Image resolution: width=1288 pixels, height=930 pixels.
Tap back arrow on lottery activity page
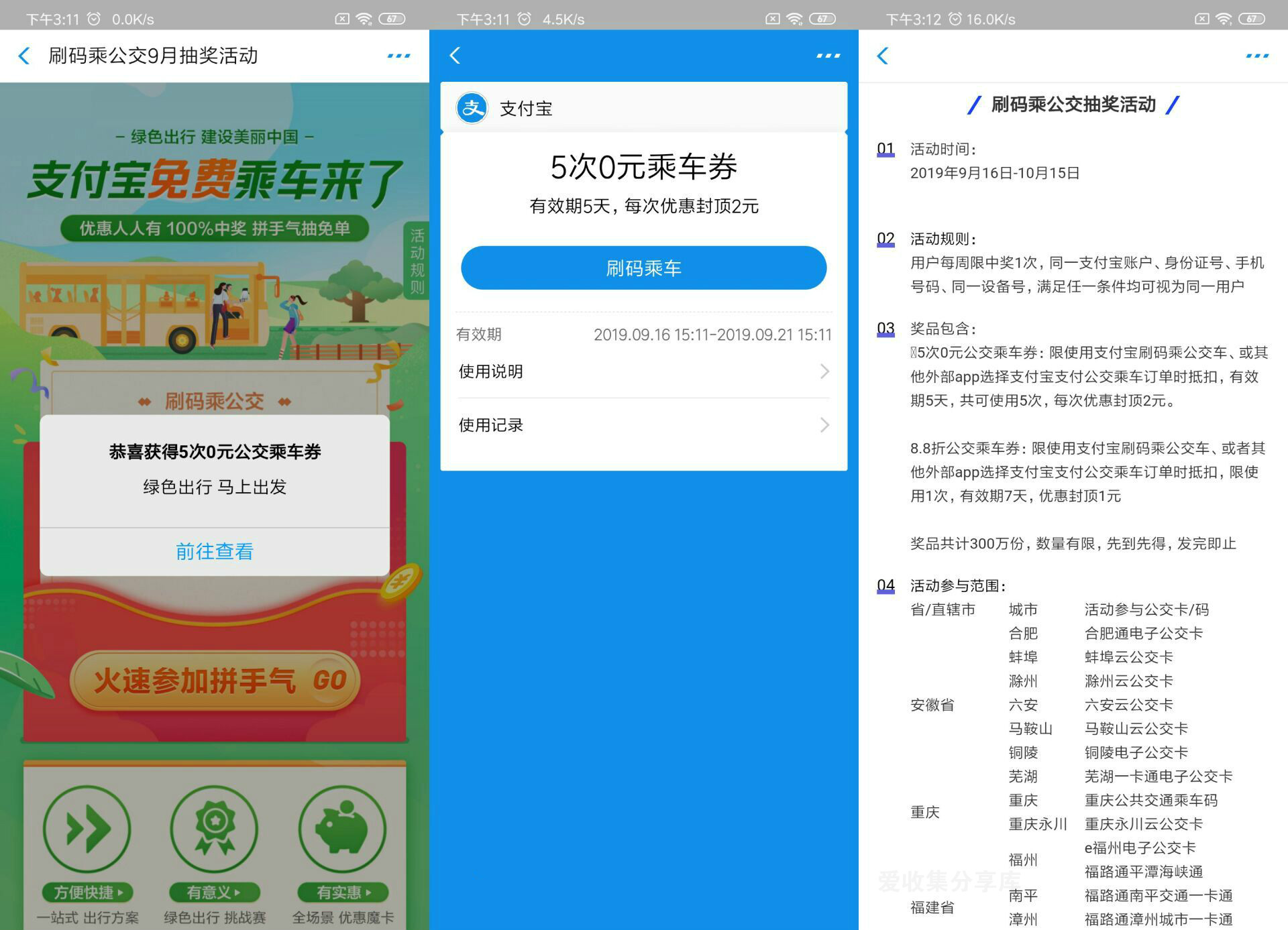pos(24,56)
